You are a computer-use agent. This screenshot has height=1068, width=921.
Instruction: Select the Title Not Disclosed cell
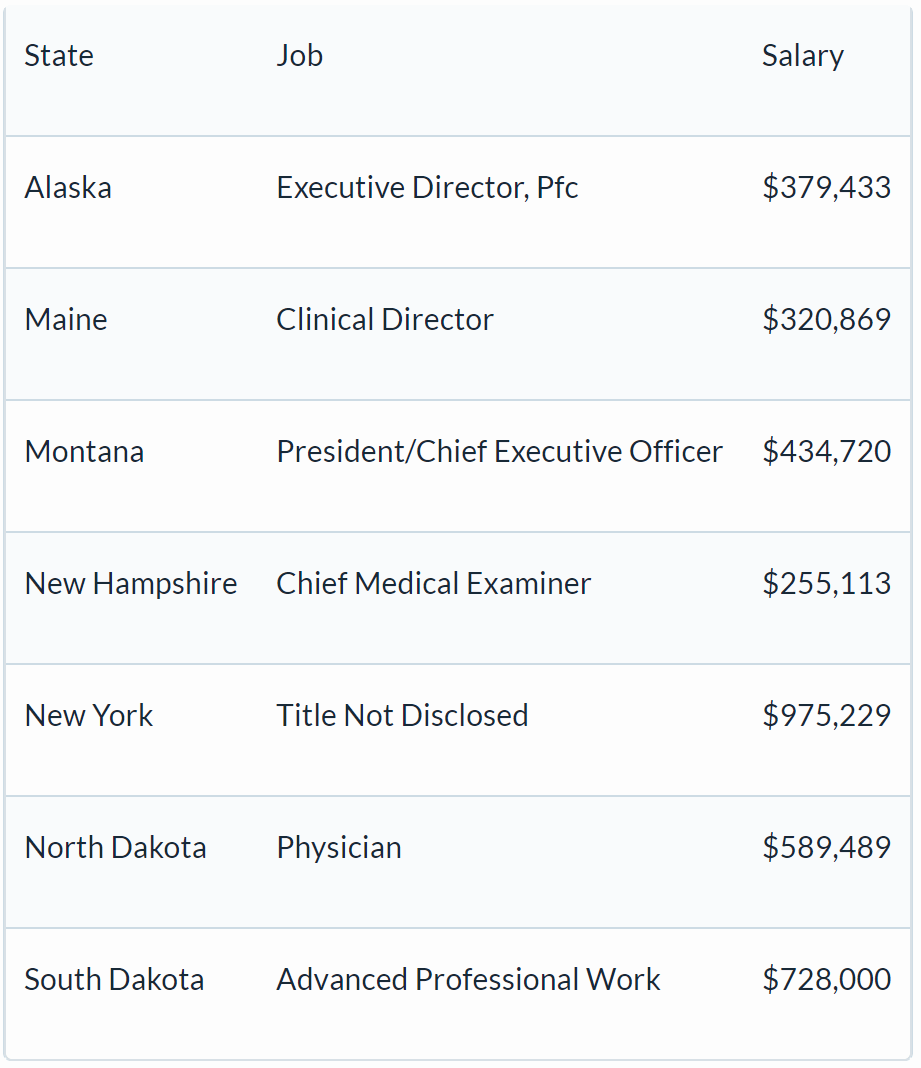point(402,716)
